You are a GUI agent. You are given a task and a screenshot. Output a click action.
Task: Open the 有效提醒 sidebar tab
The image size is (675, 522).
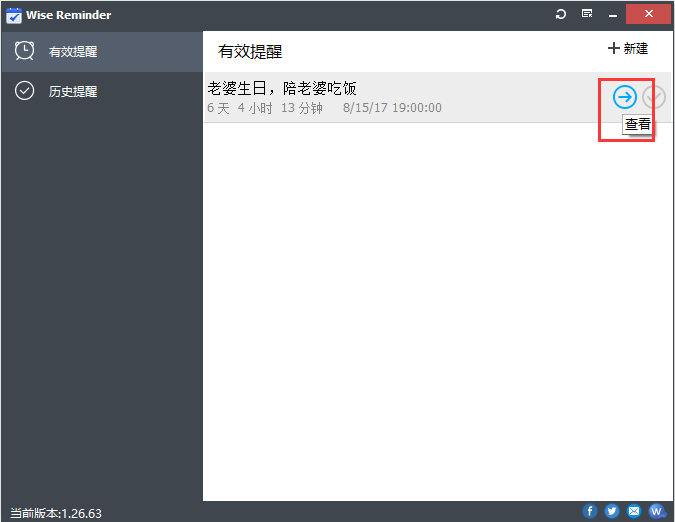pos(102,52)
